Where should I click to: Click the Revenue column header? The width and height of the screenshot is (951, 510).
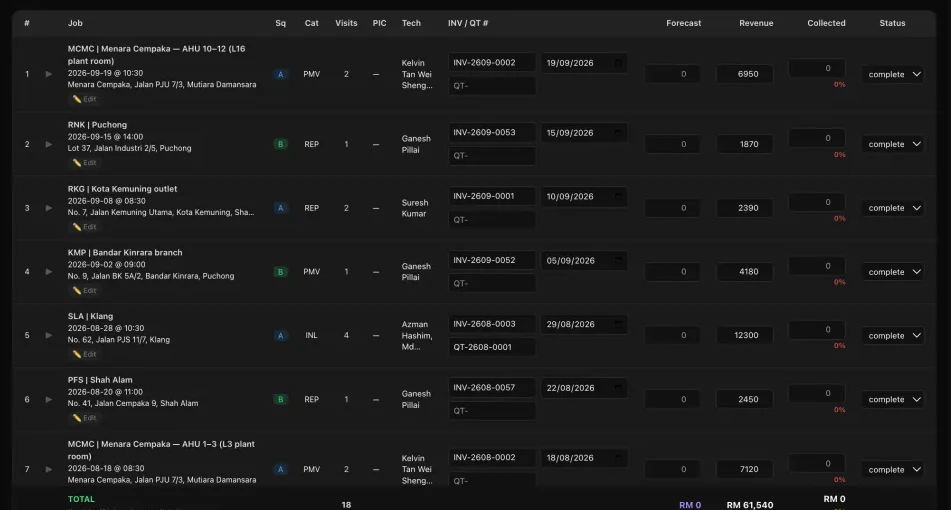pos(756,23)
